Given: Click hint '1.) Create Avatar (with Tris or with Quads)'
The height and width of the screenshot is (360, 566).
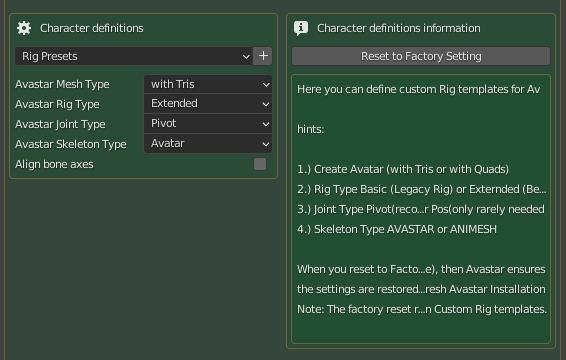Looking at the screenshot, I should [x=403, y=169].
